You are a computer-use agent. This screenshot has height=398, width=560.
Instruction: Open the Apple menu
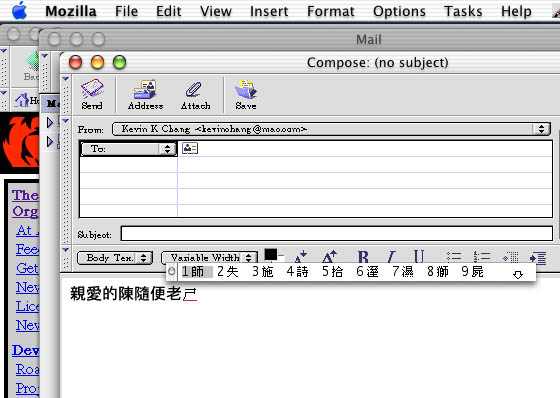(x=19, y=11)
